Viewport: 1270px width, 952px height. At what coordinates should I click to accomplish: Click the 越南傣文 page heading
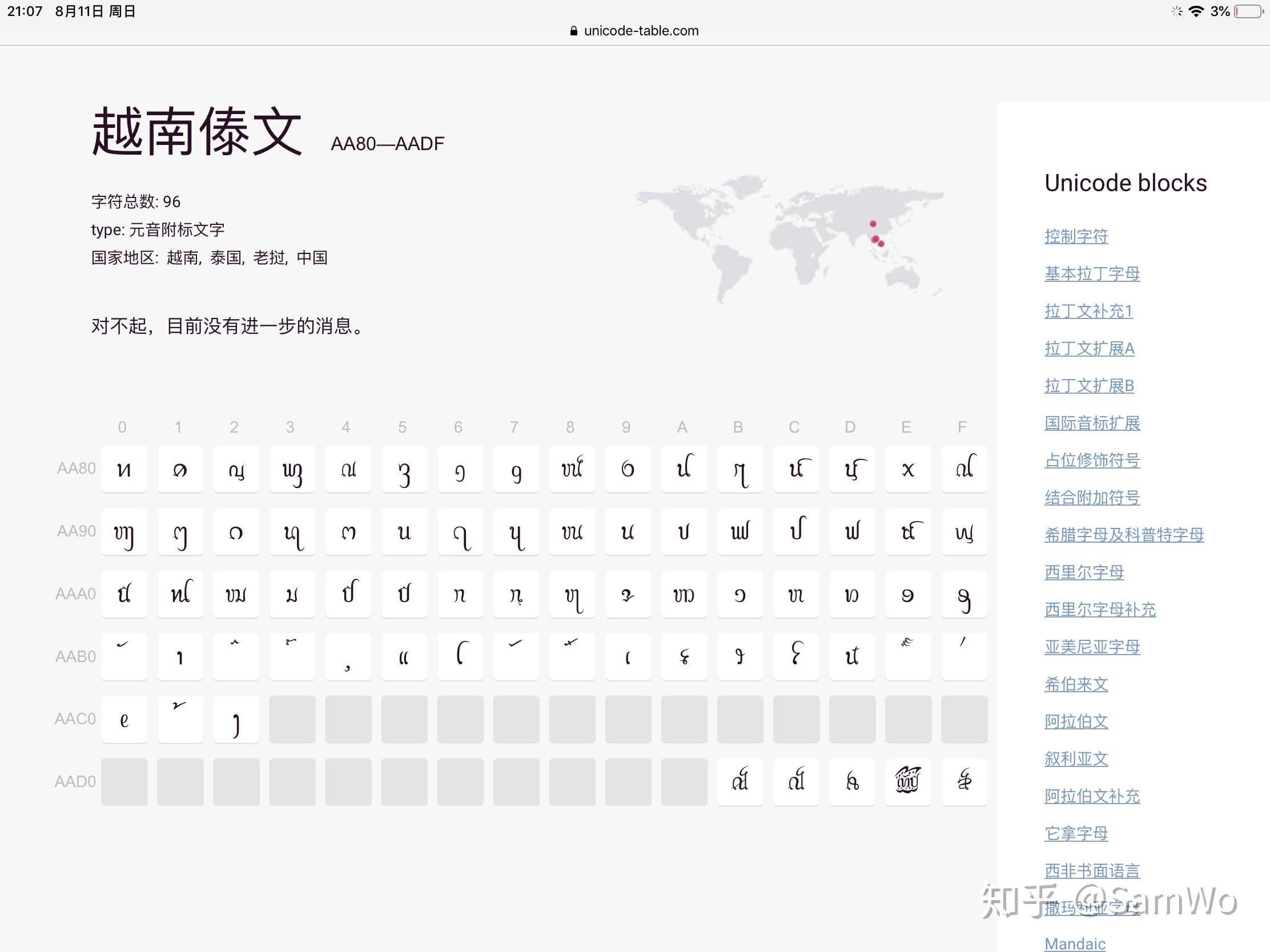(197, 131)
